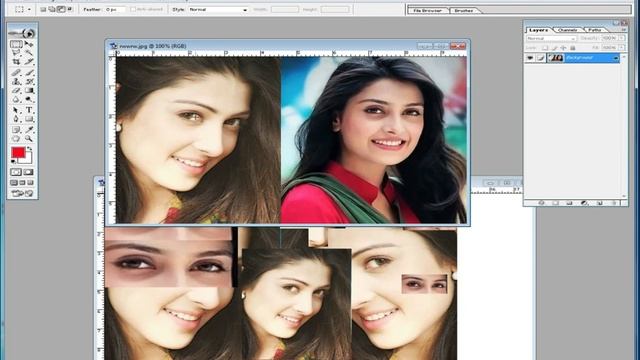Select the Path Selection arrow tool
This screenshot has height=360, width=640.
click(x=16, y=110)
